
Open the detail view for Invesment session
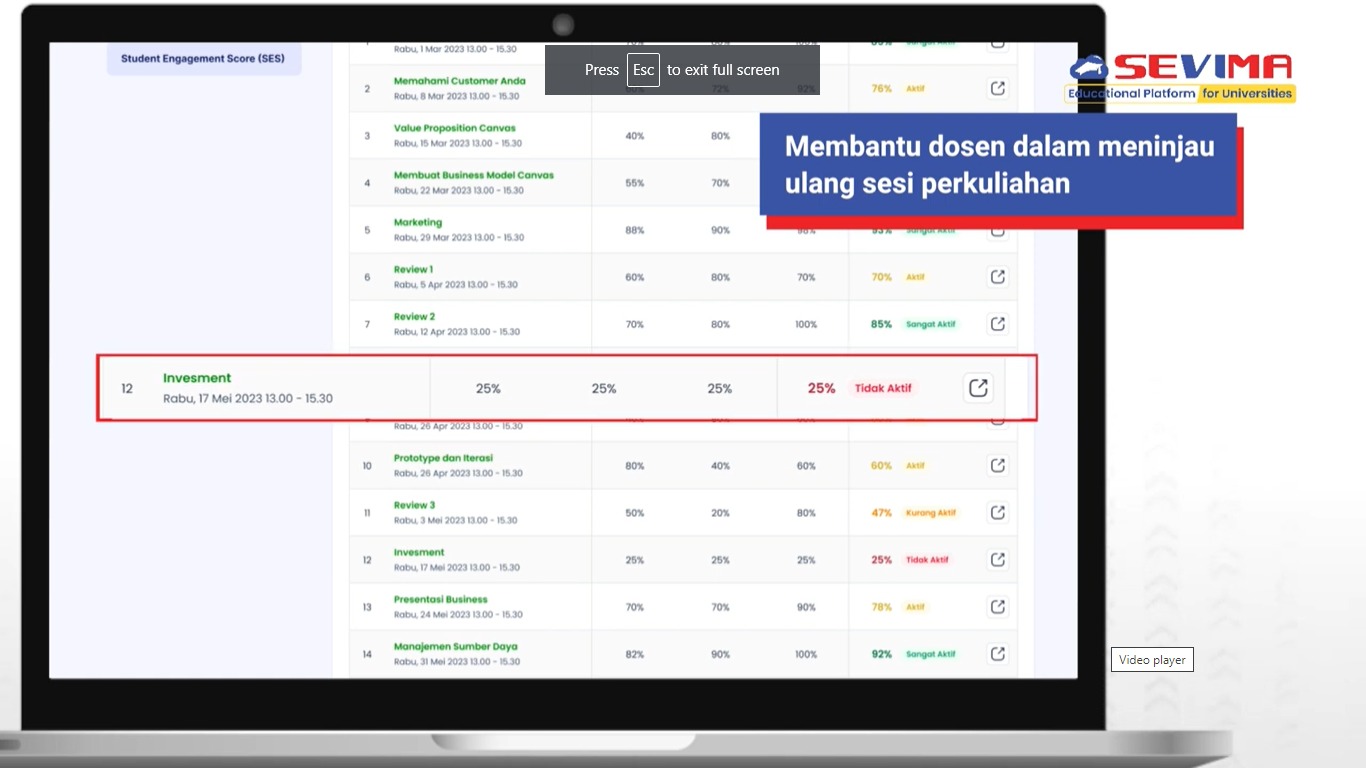[978, 388]
